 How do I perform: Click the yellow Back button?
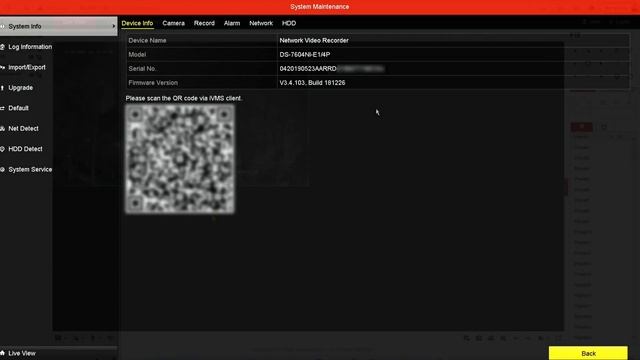coord(588,353)
